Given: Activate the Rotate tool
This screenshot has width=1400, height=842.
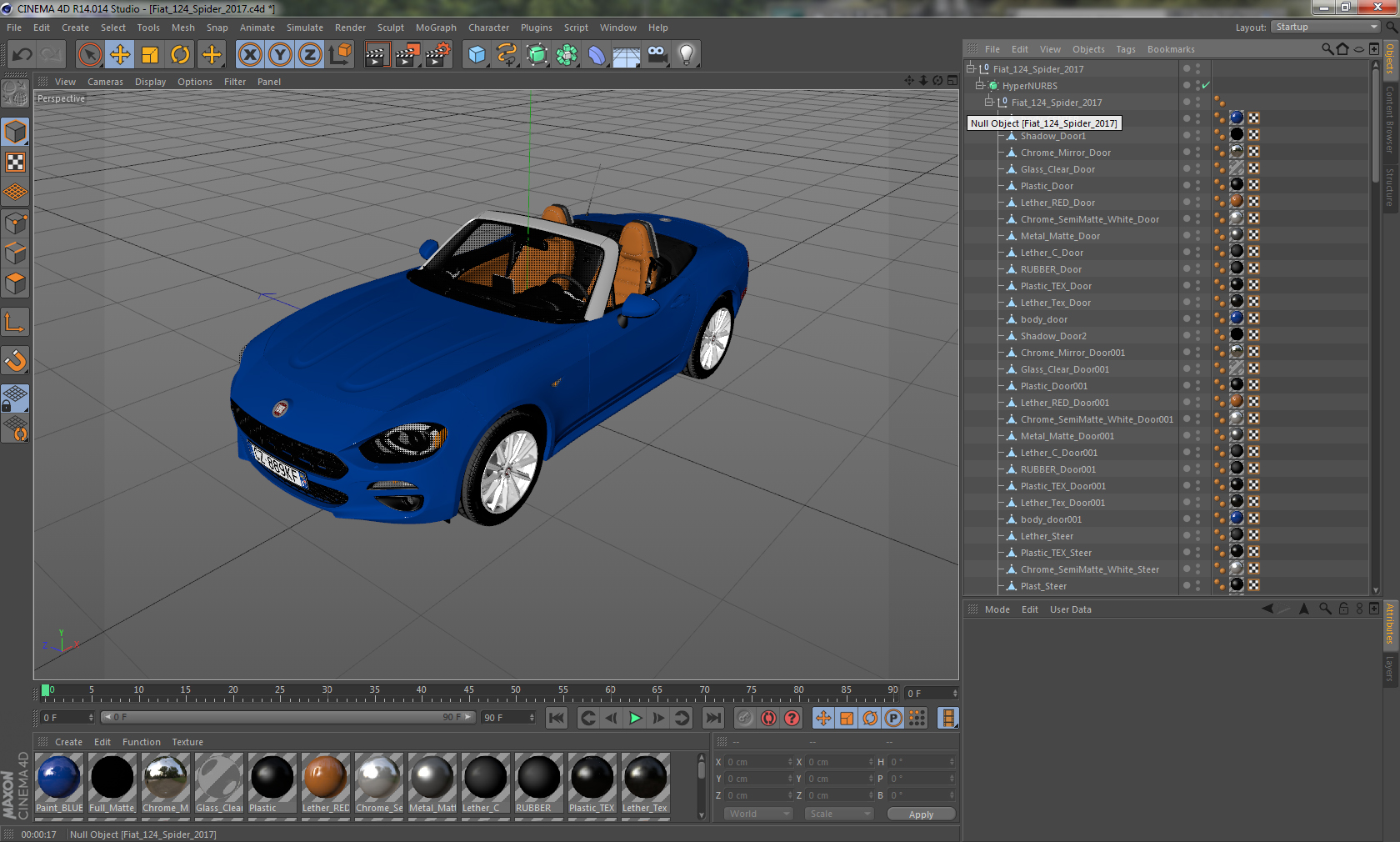Looking at the screenshot, I should pyautogui.click(x=180, y=55).
